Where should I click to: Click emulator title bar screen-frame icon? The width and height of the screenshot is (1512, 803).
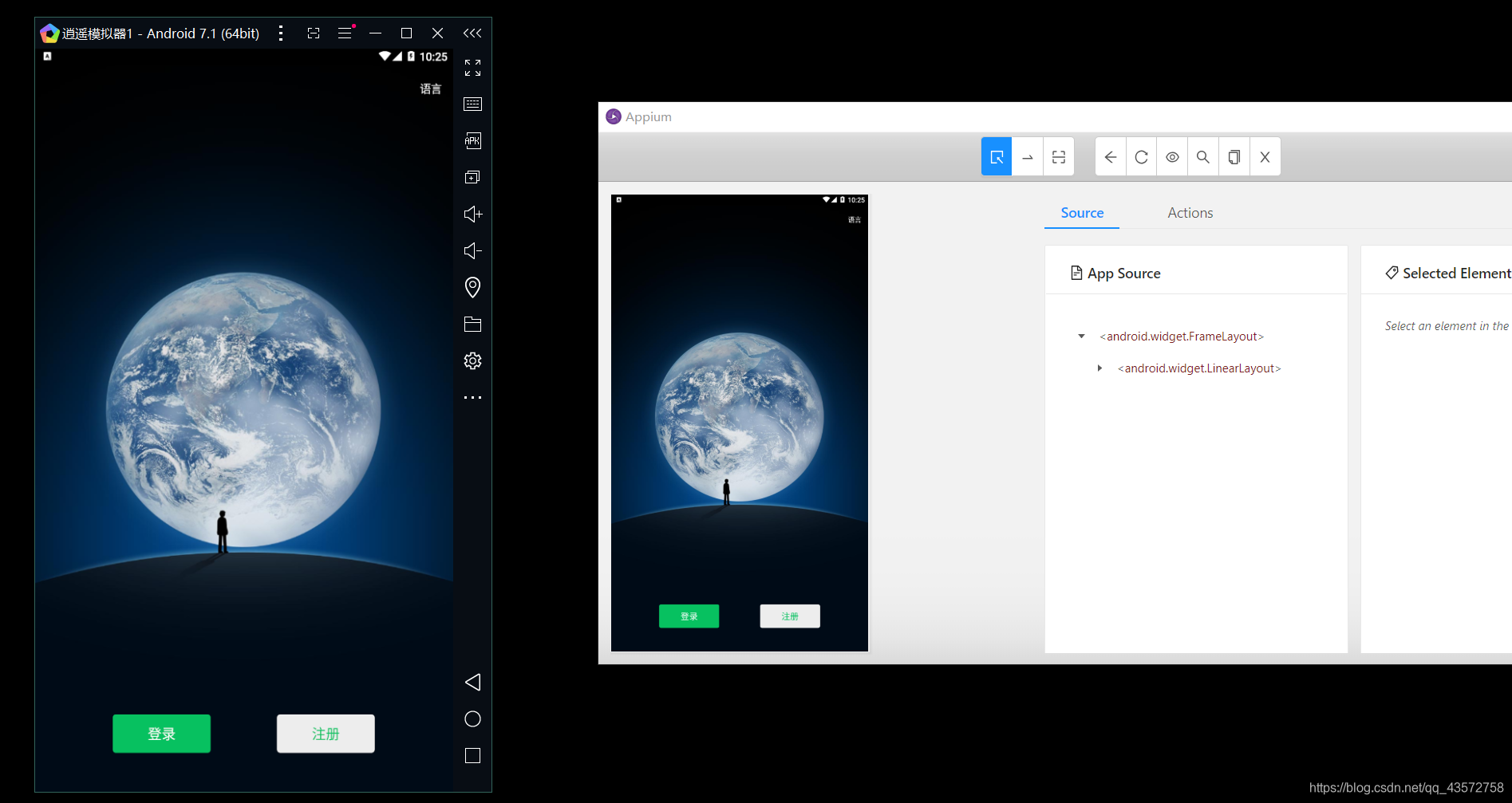pyautogui.click(x=314, y=33)
